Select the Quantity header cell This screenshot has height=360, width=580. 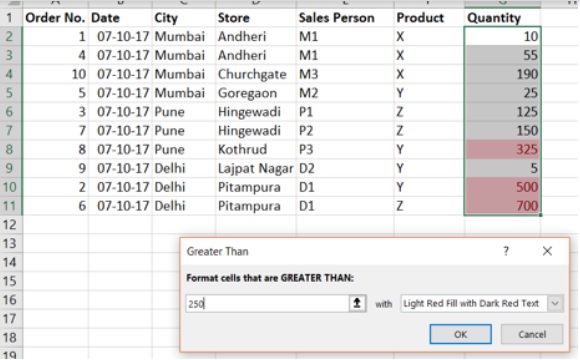tap(502, 17)
